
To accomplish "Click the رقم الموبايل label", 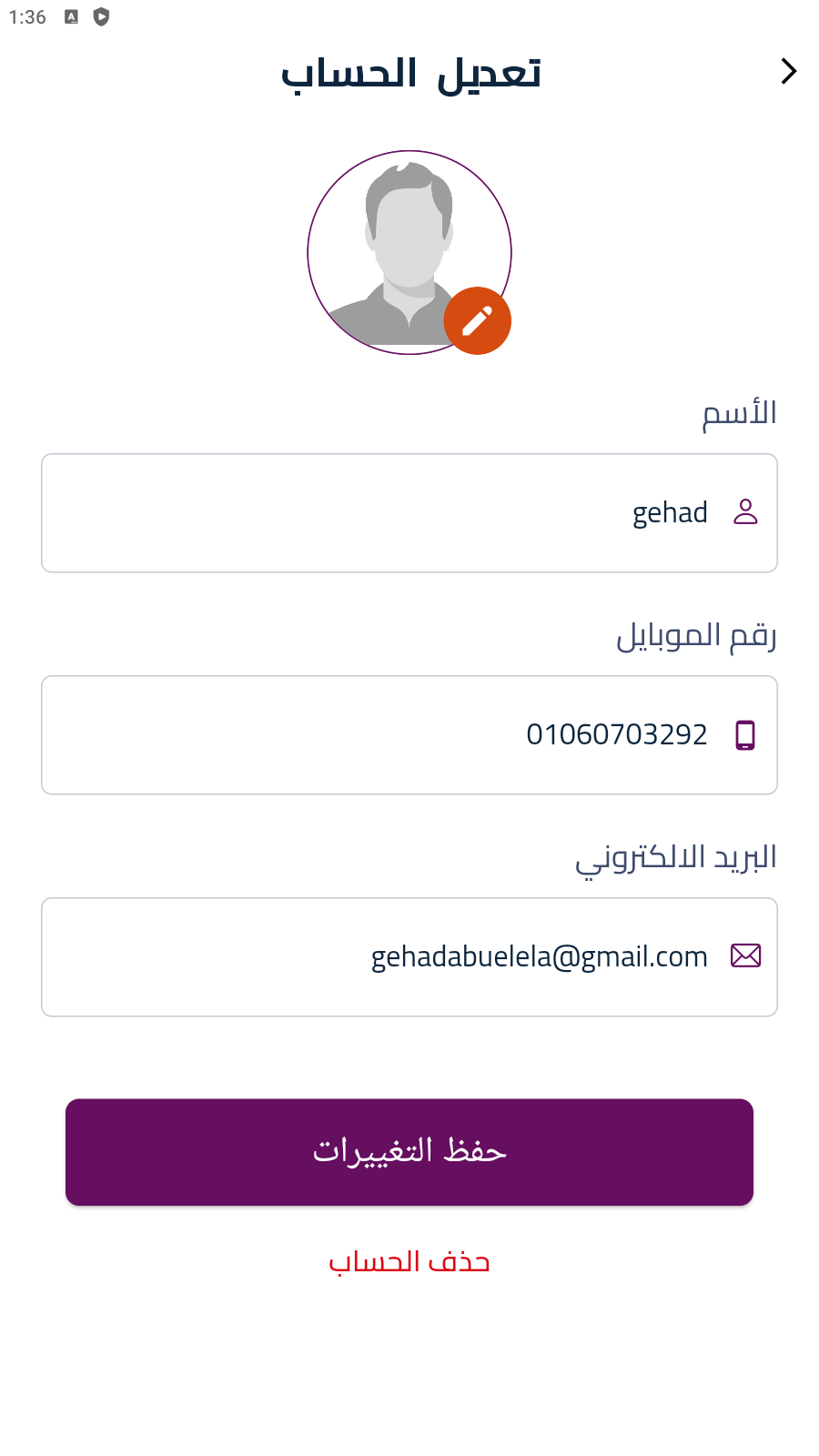I will pyautogui.click(x=696, y=636).
